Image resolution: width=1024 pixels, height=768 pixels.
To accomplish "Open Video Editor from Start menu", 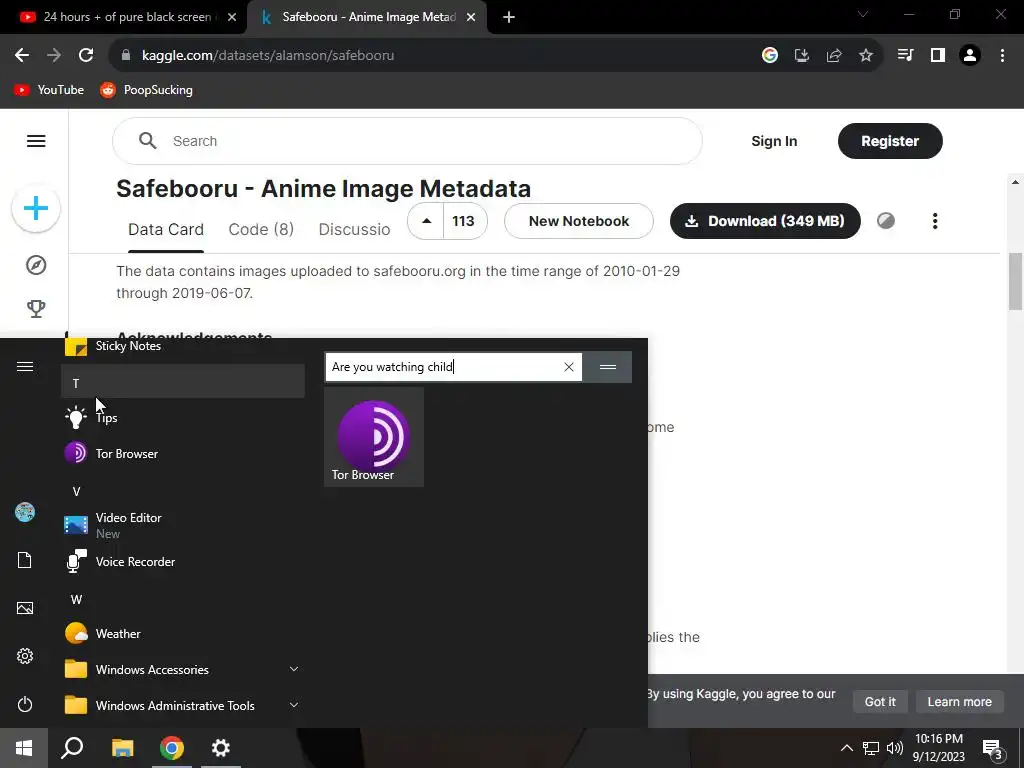I will point(183,524).
